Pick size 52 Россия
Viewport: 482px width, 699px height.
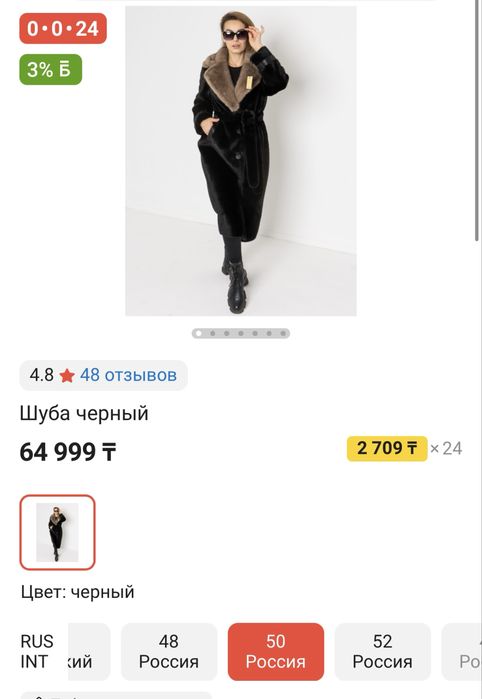[x=383, y=652]
